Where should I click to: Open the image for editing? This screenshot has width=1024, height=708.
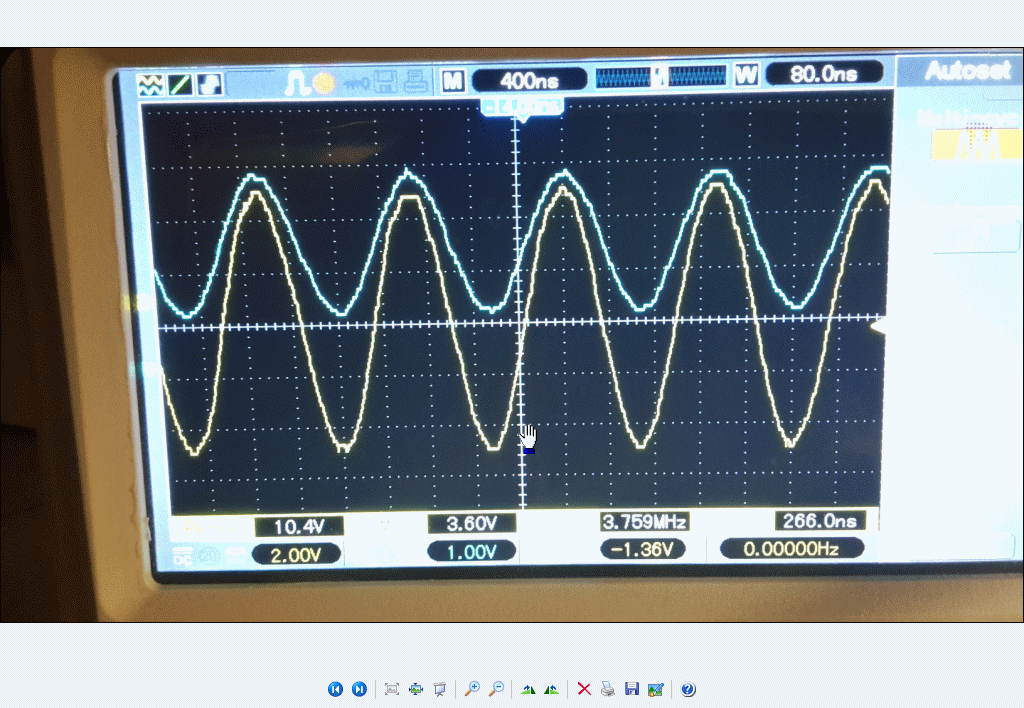(655, 689)
